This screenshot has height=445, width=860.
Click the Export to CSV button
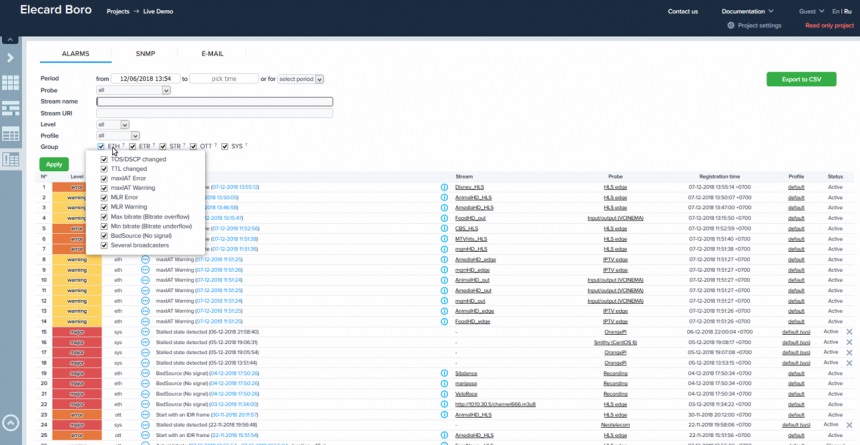[801, 79]
